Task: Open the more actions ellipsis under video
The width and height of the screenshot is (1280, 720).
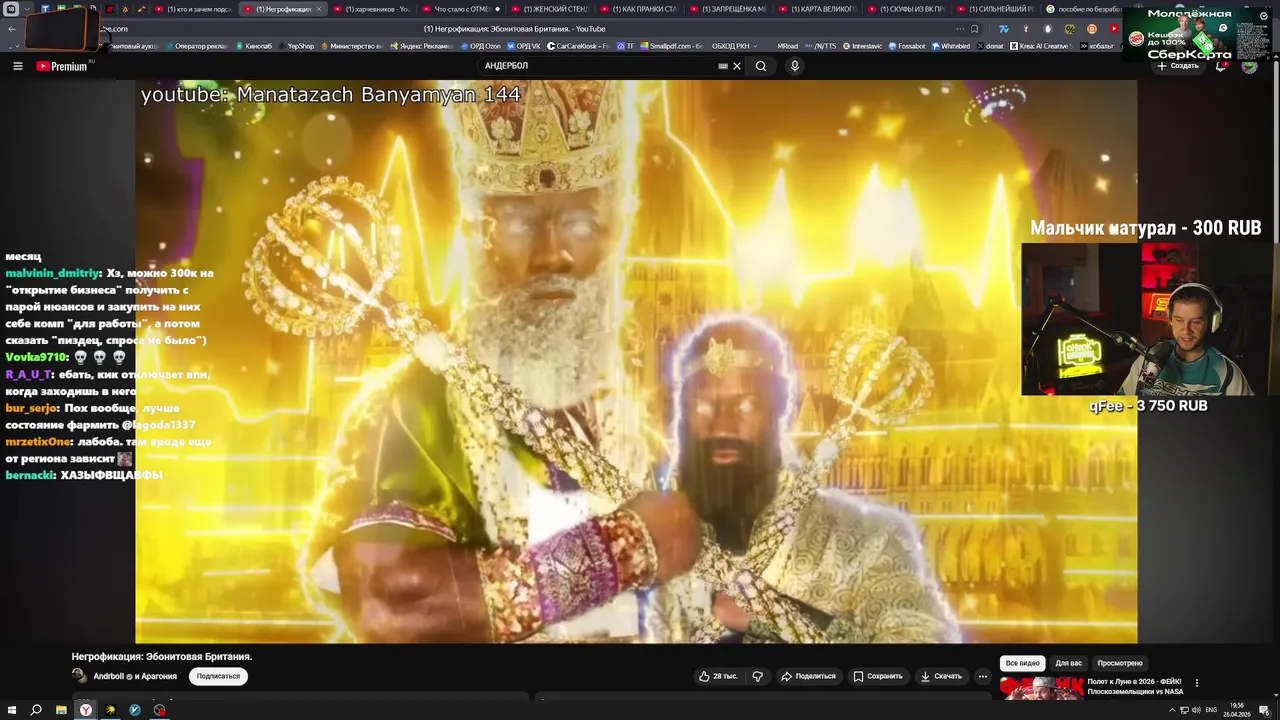Action: click(x=983, y=676)
